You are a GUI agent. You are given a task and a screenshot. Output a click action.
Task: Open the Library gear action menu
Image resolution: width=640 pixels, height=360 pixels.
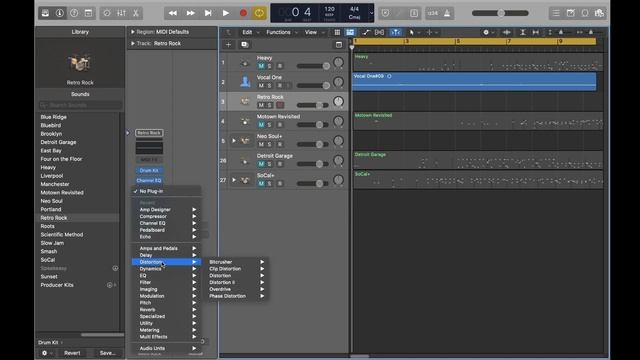[x=46, y=353]
